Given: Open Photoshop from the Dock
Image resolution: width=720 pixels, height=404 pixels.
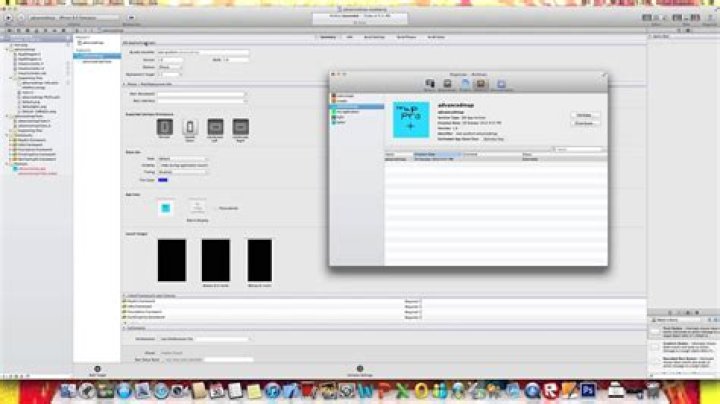Looking at the screenshot, I should coord(589,390).
